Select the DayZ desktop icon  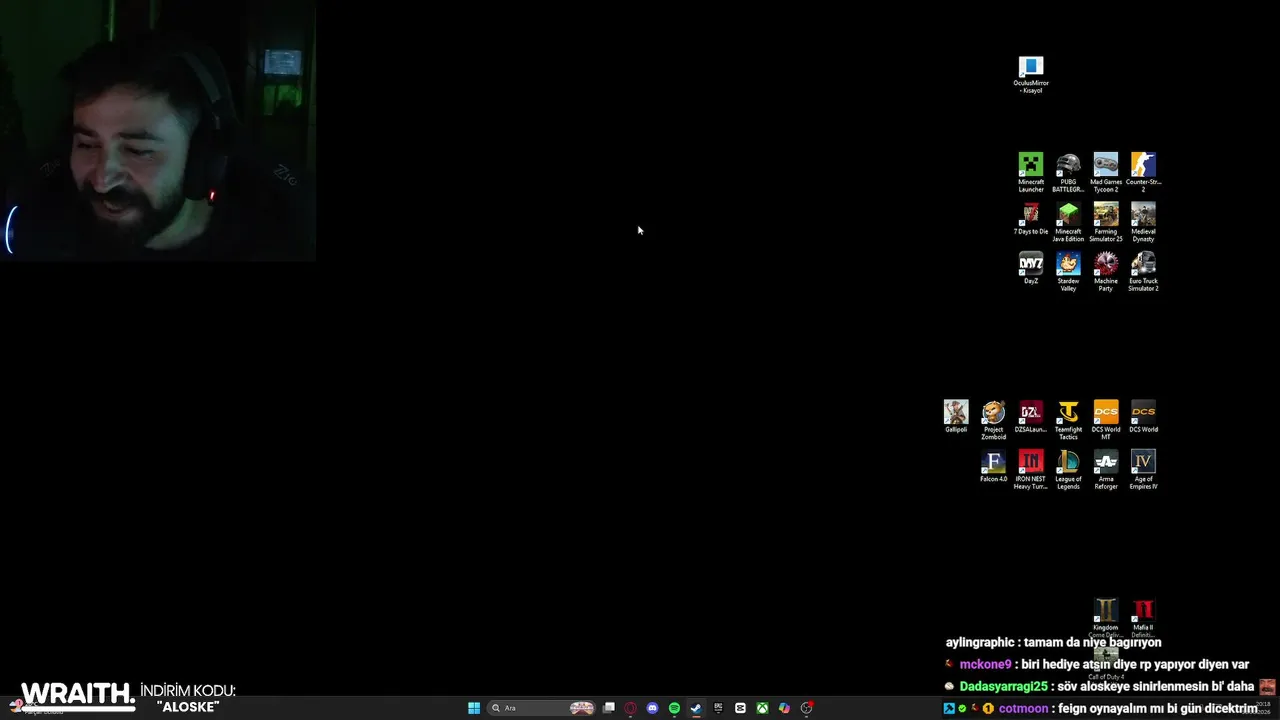pyautogui.click(x=1031, y=268)
